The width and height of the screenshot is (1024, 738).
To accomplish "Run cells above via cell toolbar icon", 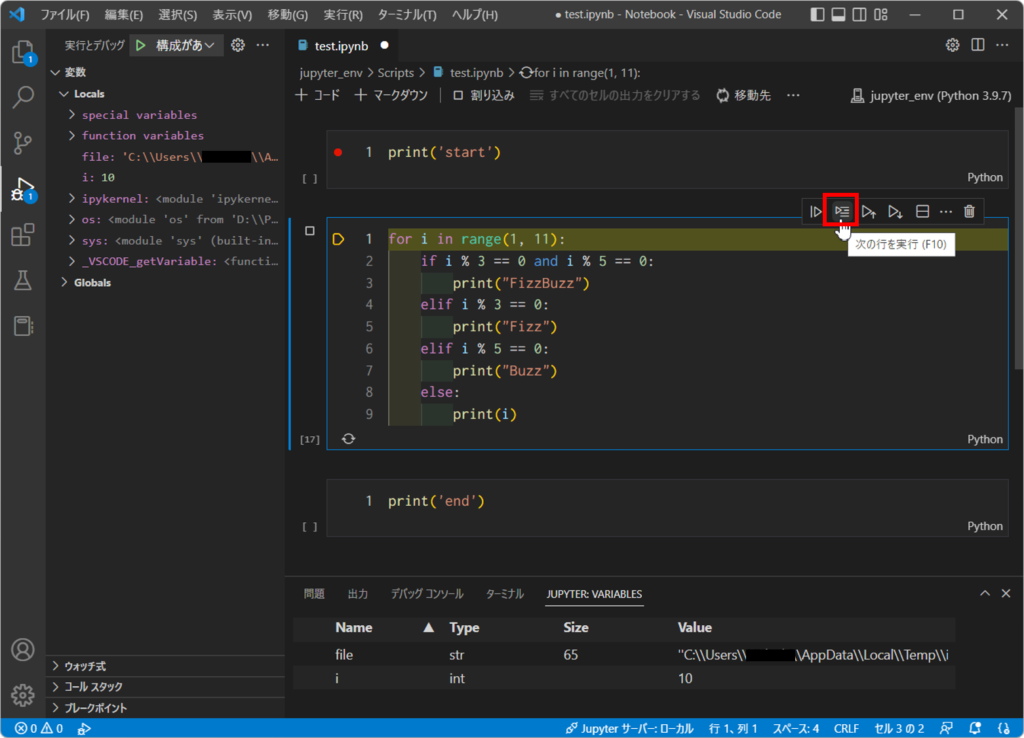I will [869, 212].
